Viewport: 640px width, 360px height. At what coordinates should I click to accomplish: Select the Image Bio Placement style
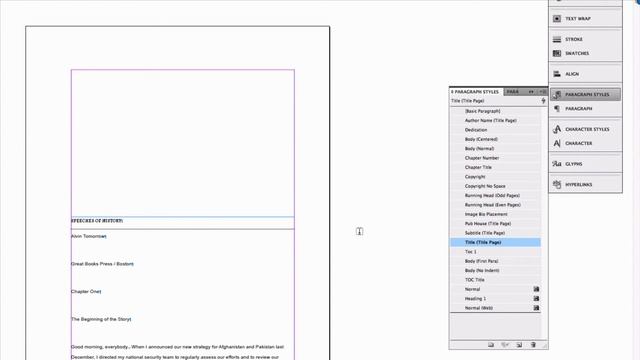496,214
